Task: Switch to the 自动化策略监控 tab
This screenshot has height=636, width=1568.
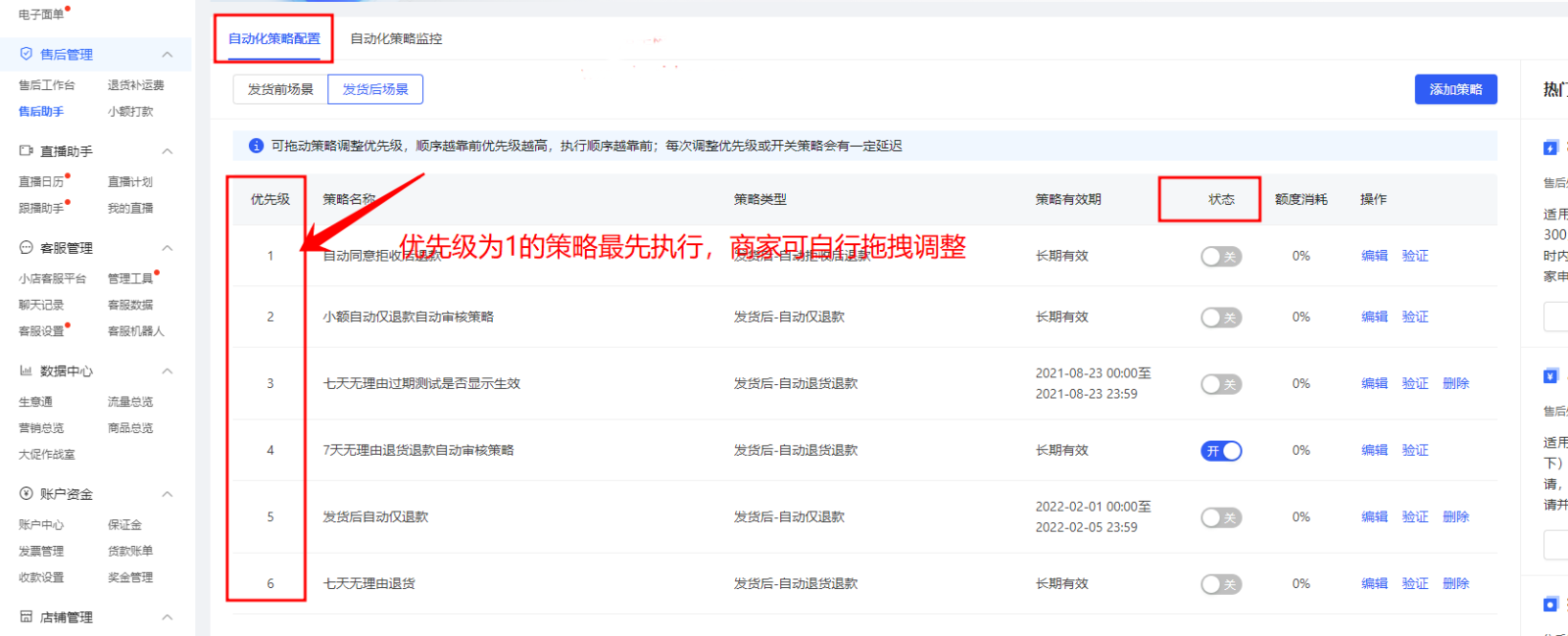Action: pos(396,39)
